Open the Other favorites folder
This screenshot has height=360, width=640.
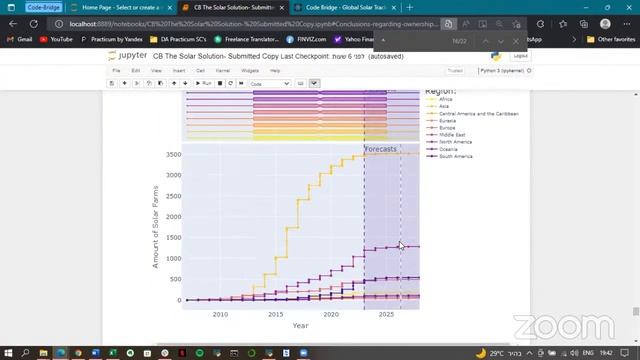[611, 40]
